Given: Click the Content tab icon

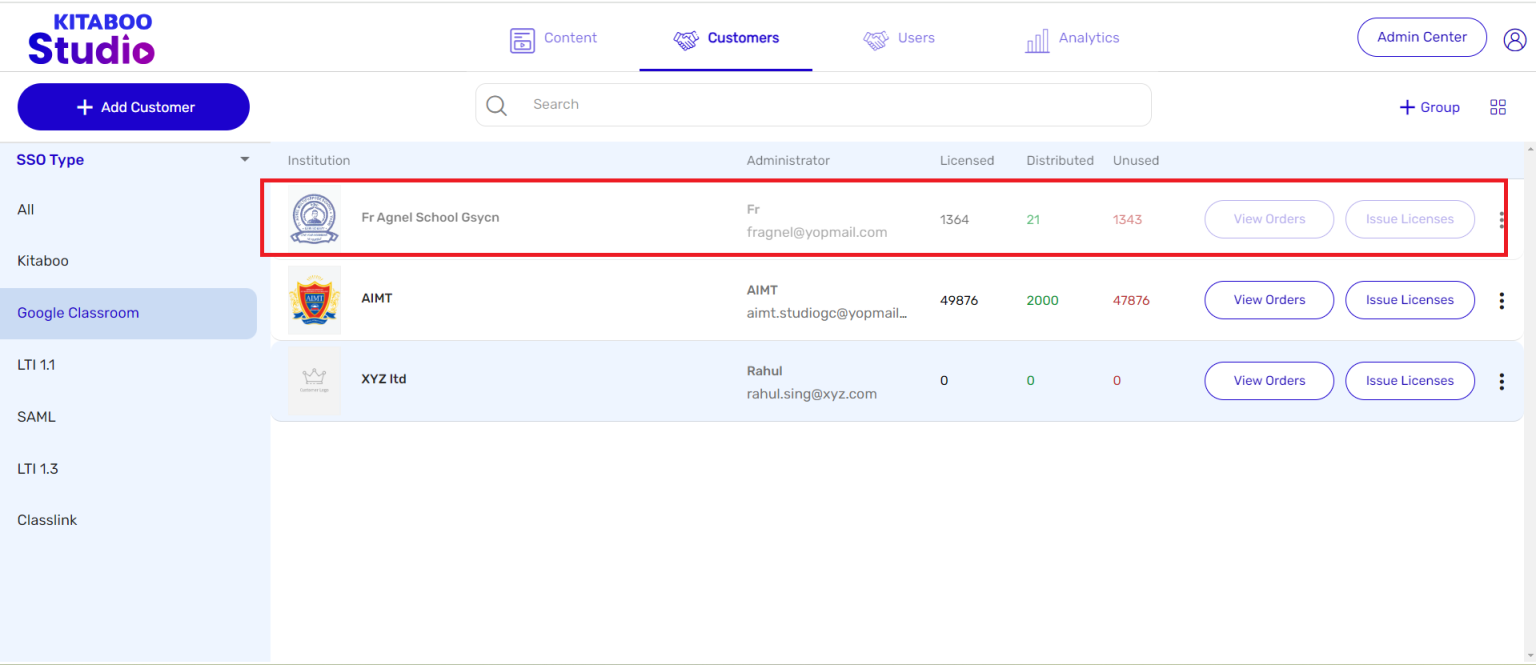Looking at the screenshot, I should 522,39.
